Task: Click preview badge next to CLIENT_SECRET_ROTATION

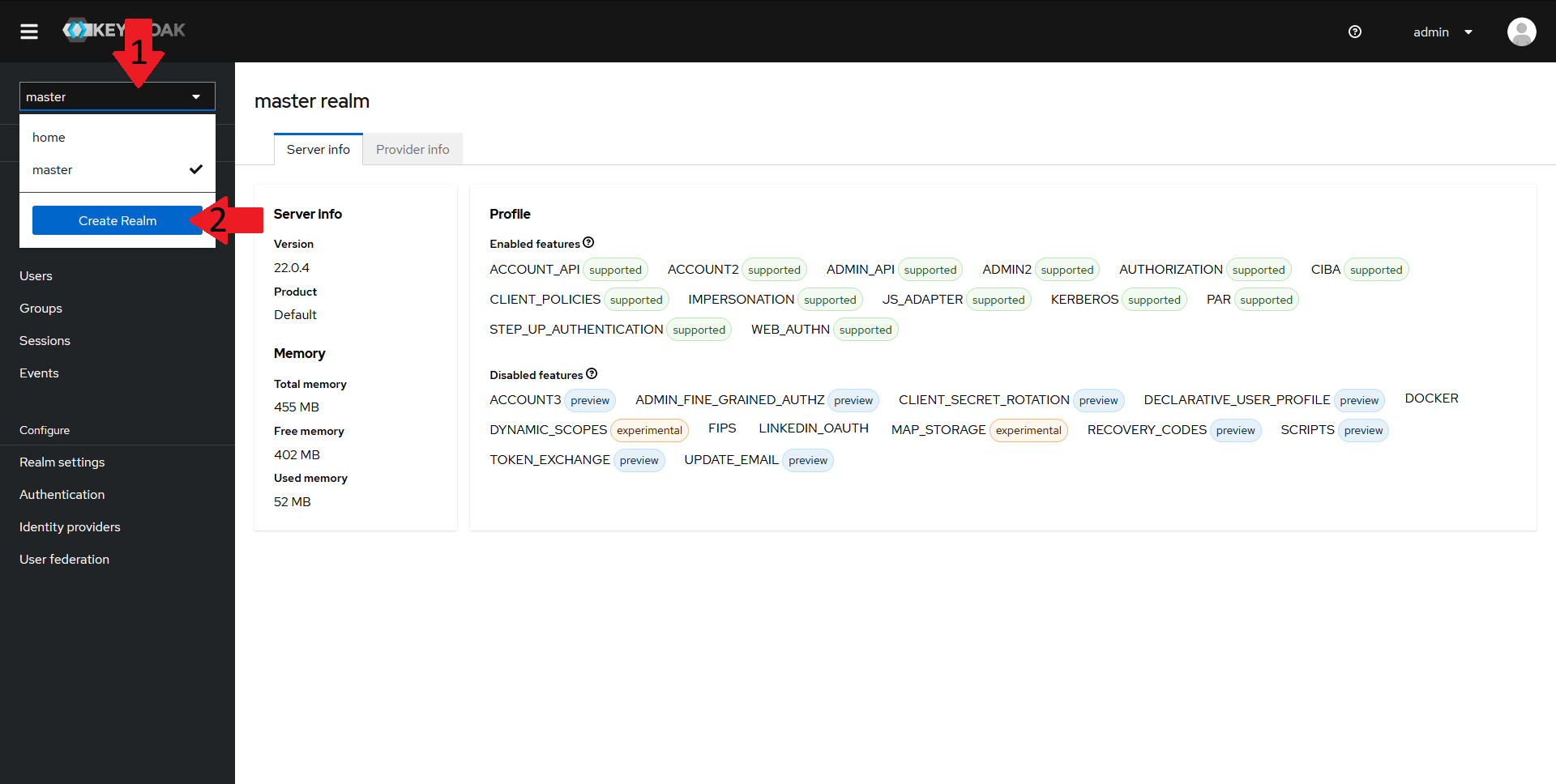Action: point(1099,400)
